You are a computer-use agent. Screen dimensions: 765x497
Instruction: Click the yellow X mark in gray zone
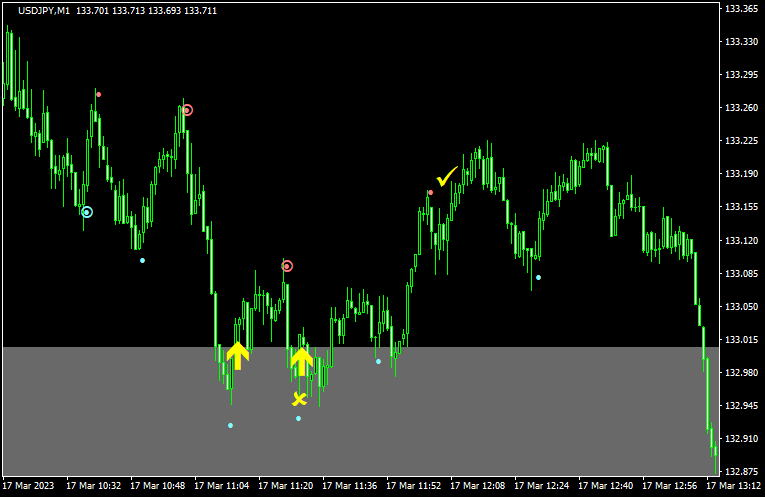[x=299, y=399]
